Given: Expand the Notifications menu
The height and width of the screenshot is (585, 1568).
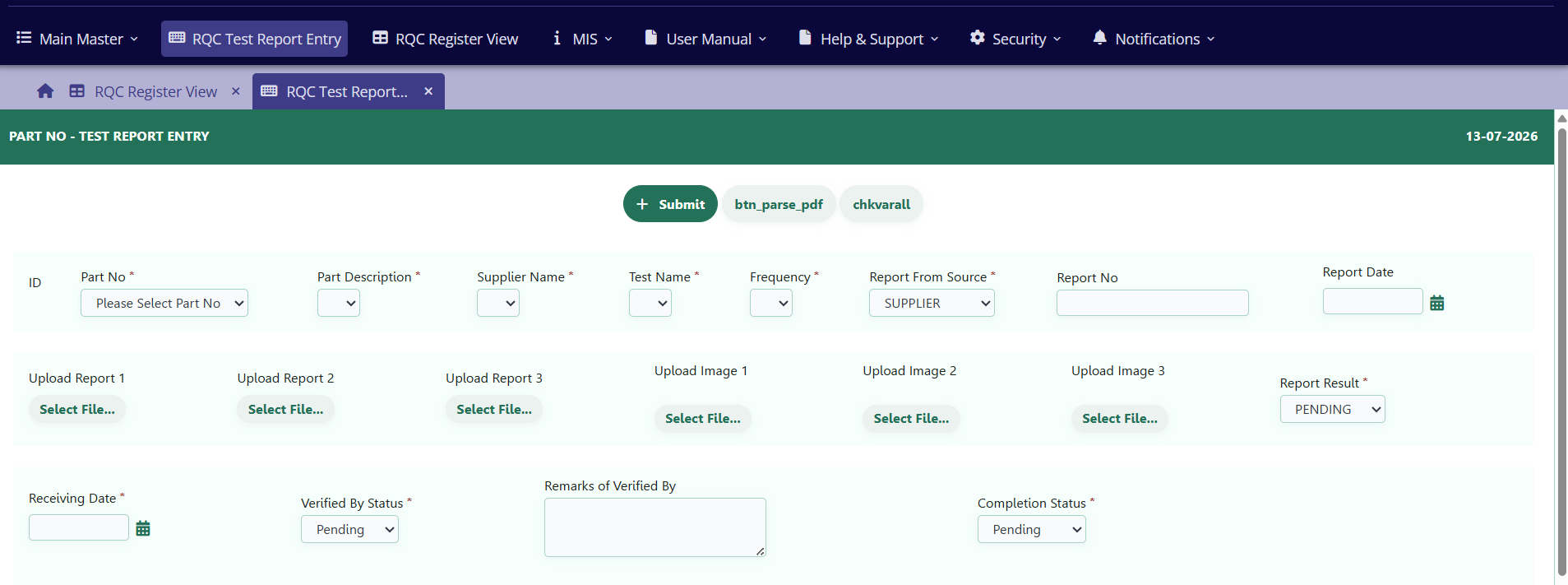Looking at the screenshot, I should click(x=1153, y=39).
